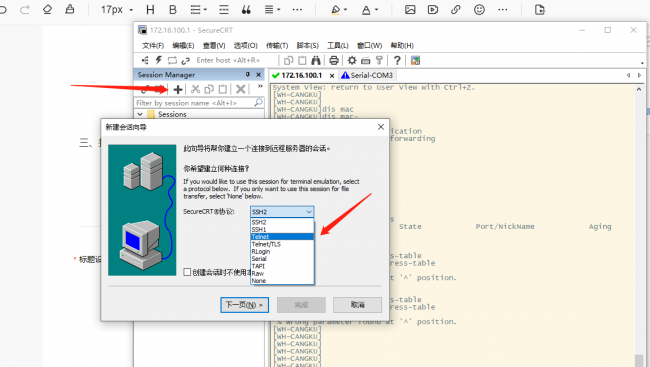This screenshot has width=650, height=367.
Task: Close the 172.16.100.1 tab
Action: click(x=332, y=75)
